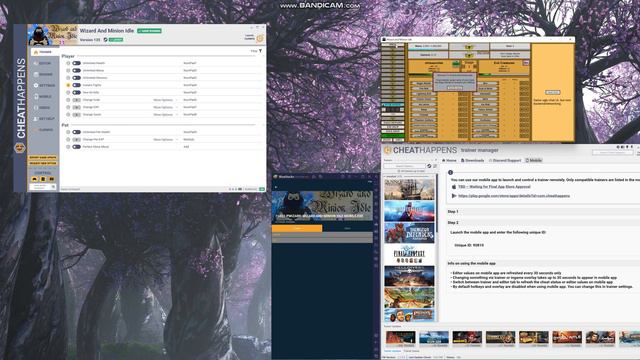640x360 pixels.
Task: Open the Downloads tab in trainer manager
Action: click(472, 160)
